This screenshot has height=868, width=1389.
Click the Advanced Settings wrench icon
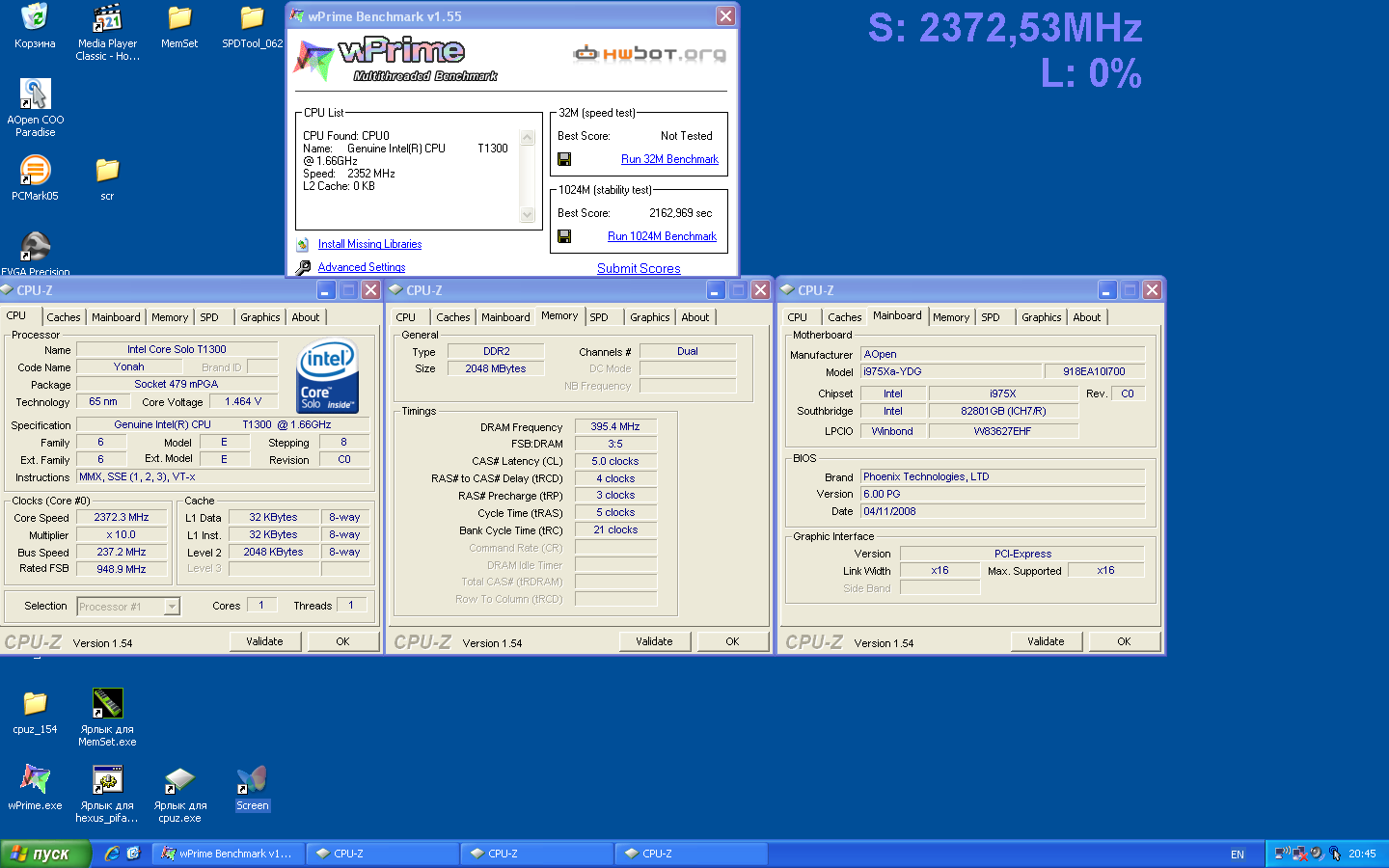coord(303,268)
